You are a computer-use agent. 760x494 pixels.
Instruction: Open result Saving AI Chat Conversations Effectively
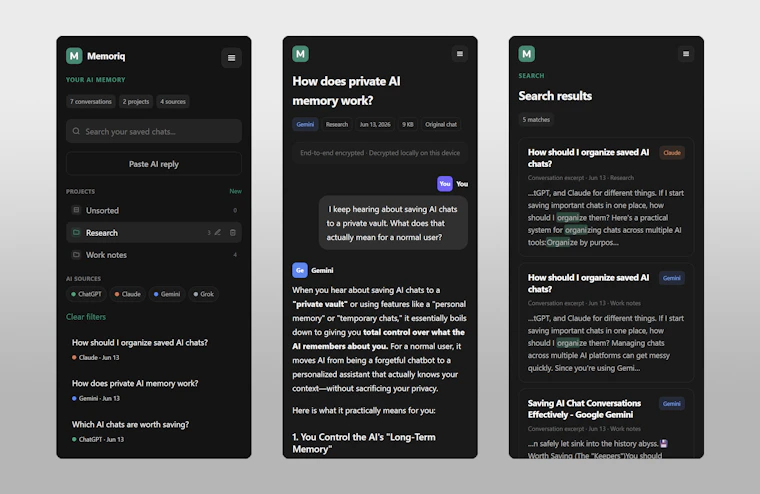point(606,423)
